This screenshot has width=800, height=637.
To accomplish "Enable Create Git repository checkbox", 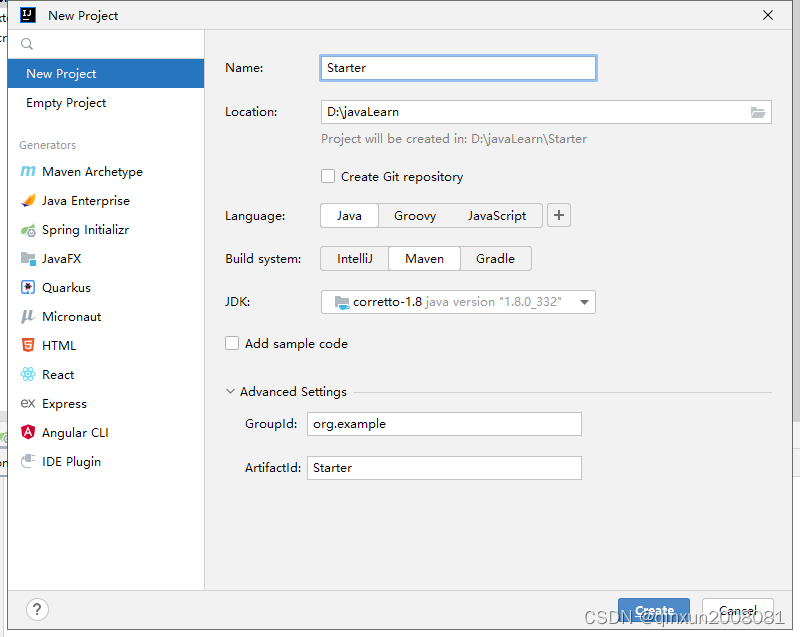I will tap(328, 176).
